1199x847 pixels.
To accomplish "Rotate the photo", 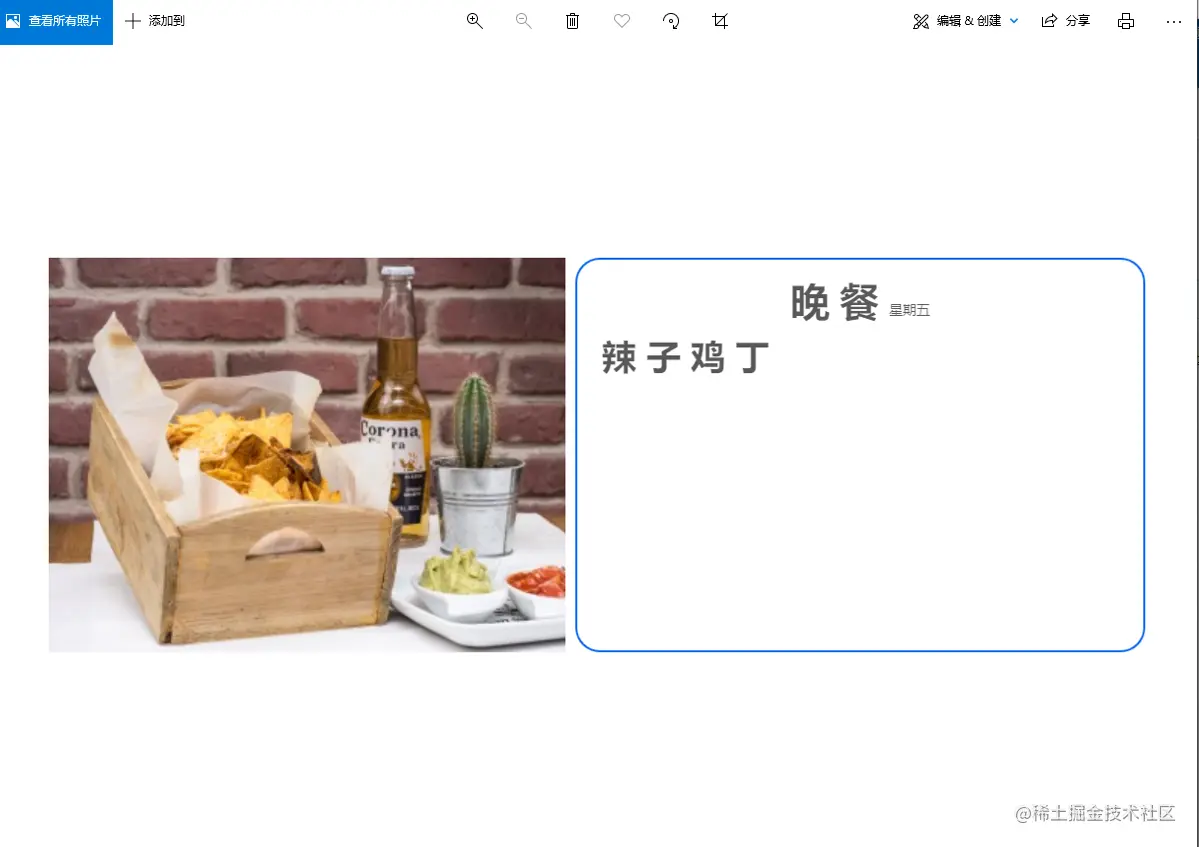I will click(671, 21).
